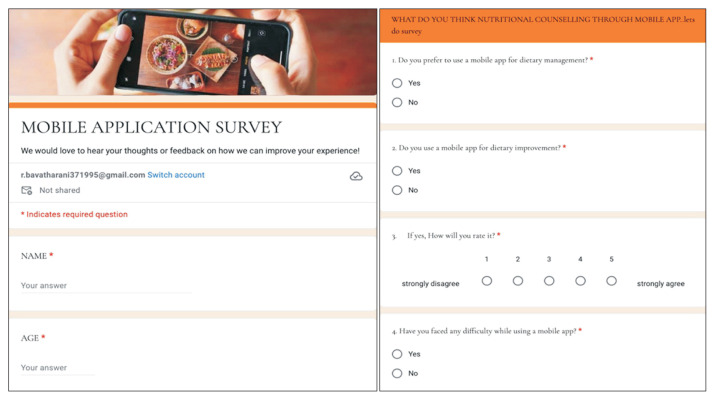Select No for difficulty using app
The image size is (715, 400).
pos(397,373)
